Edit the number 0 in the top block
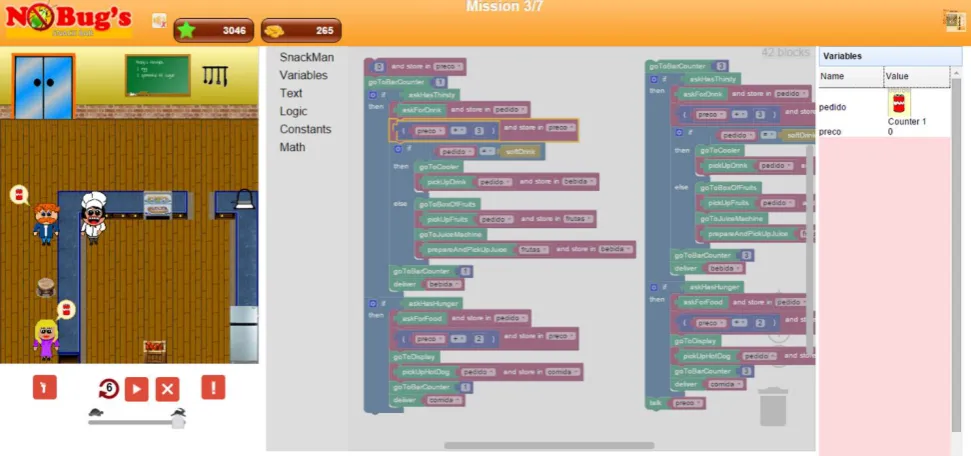This screenshot has width=971, height=456. (x=379, y=67)
